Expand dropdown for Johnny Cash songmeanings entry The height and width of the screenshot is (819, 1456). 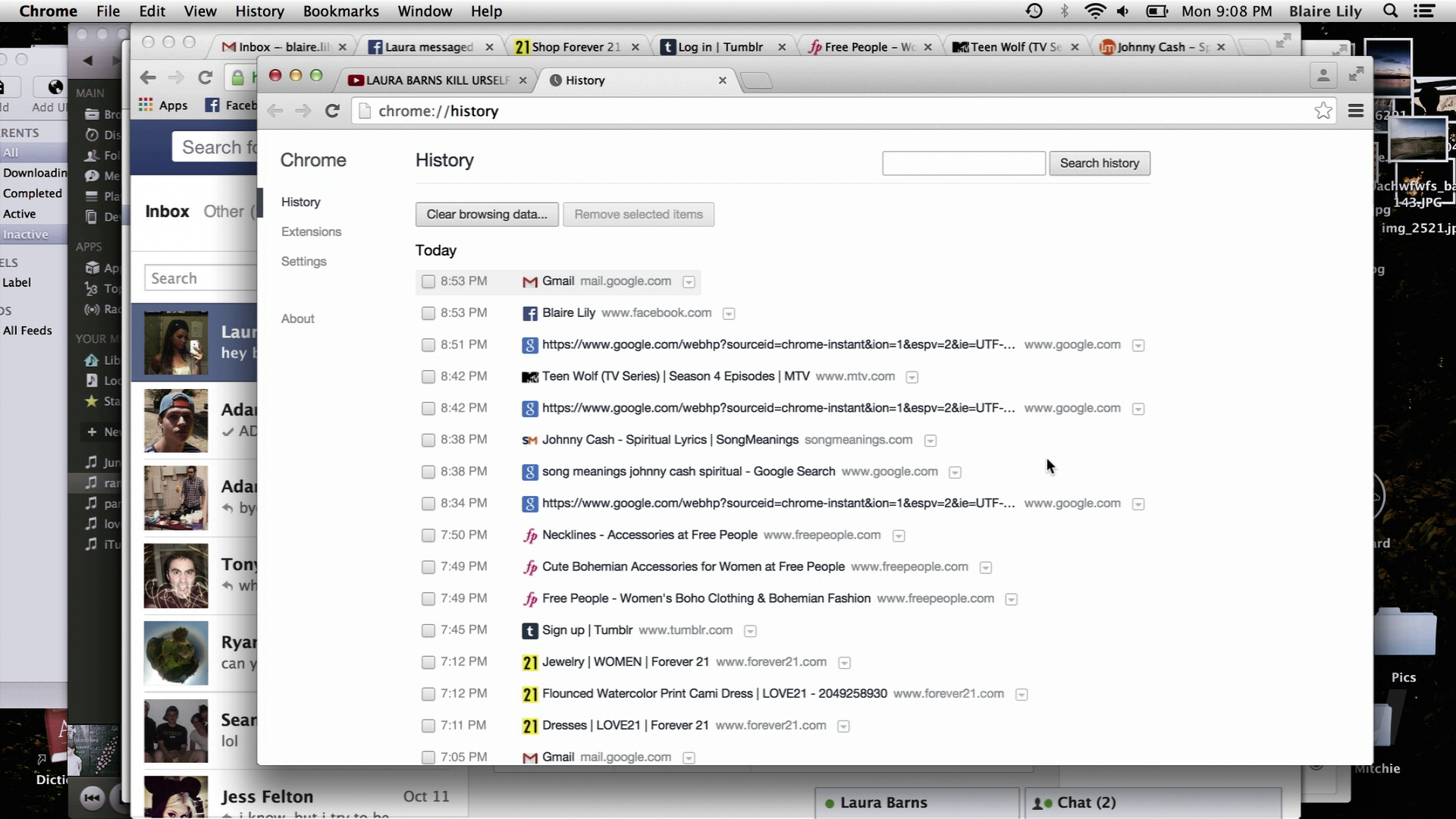pyautogui.click(x=930, y=441)
